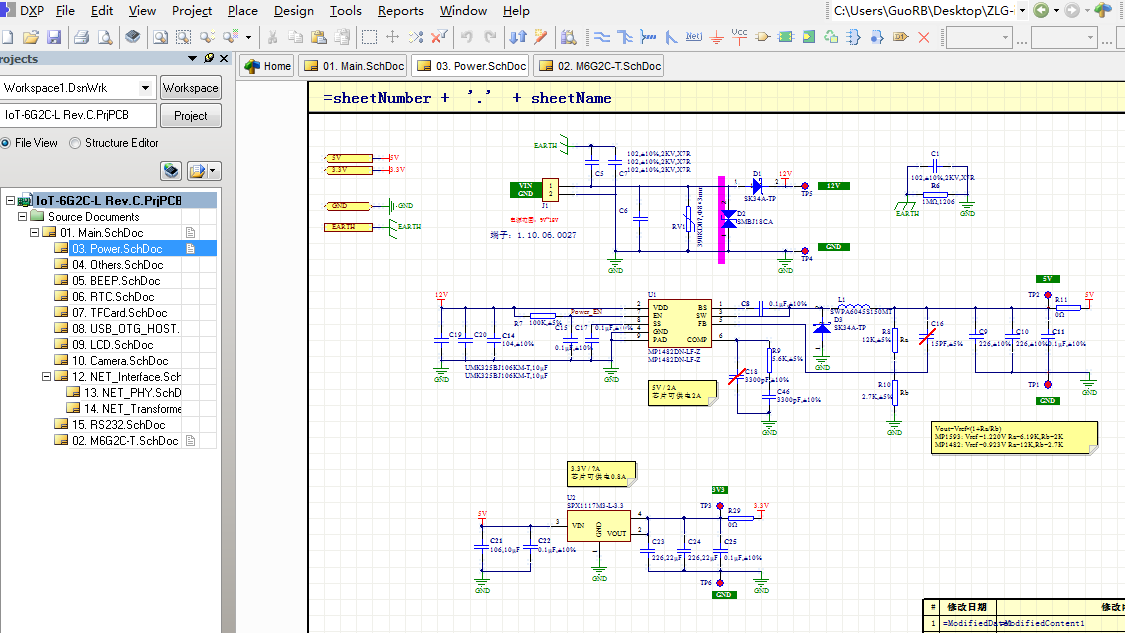Click the Open folder toolbar icon

point(30,37)
